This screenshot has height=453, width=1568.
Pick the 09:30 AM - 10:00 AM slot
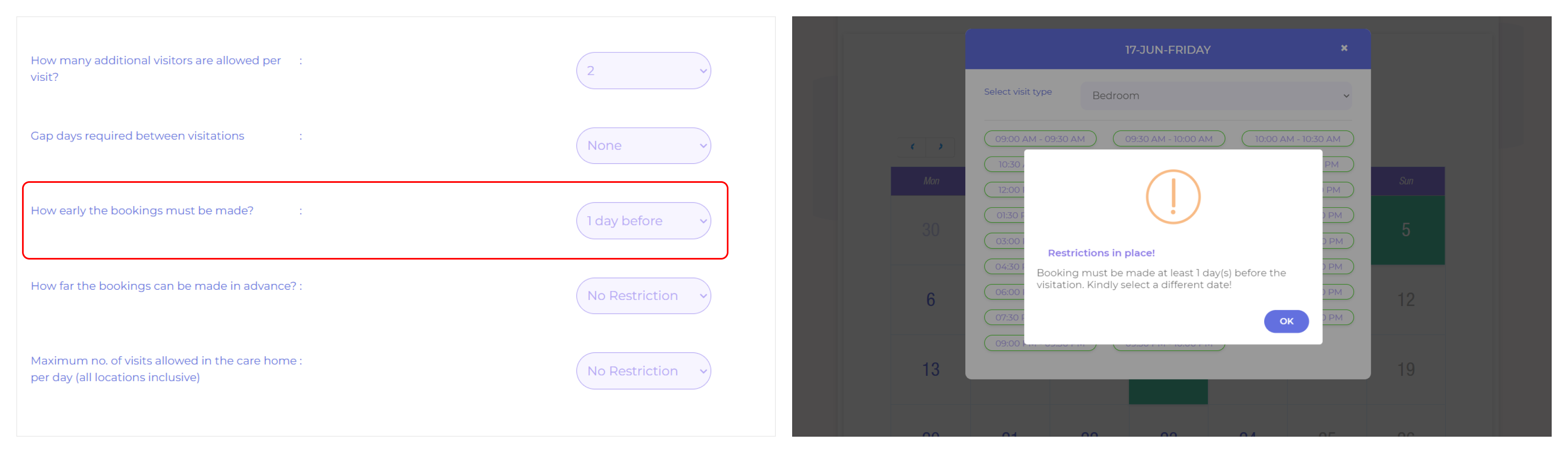[x=1168, y=139]
